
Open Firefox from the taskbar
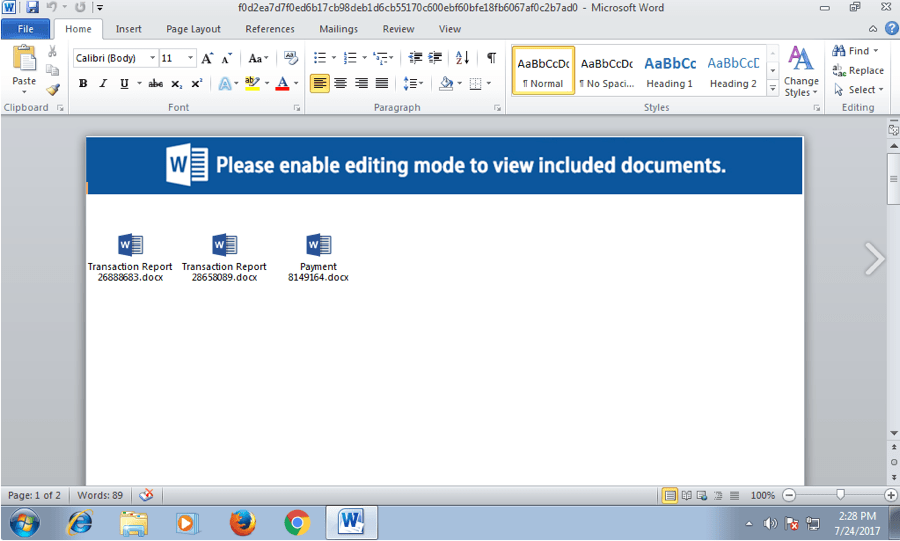point(243,523)
